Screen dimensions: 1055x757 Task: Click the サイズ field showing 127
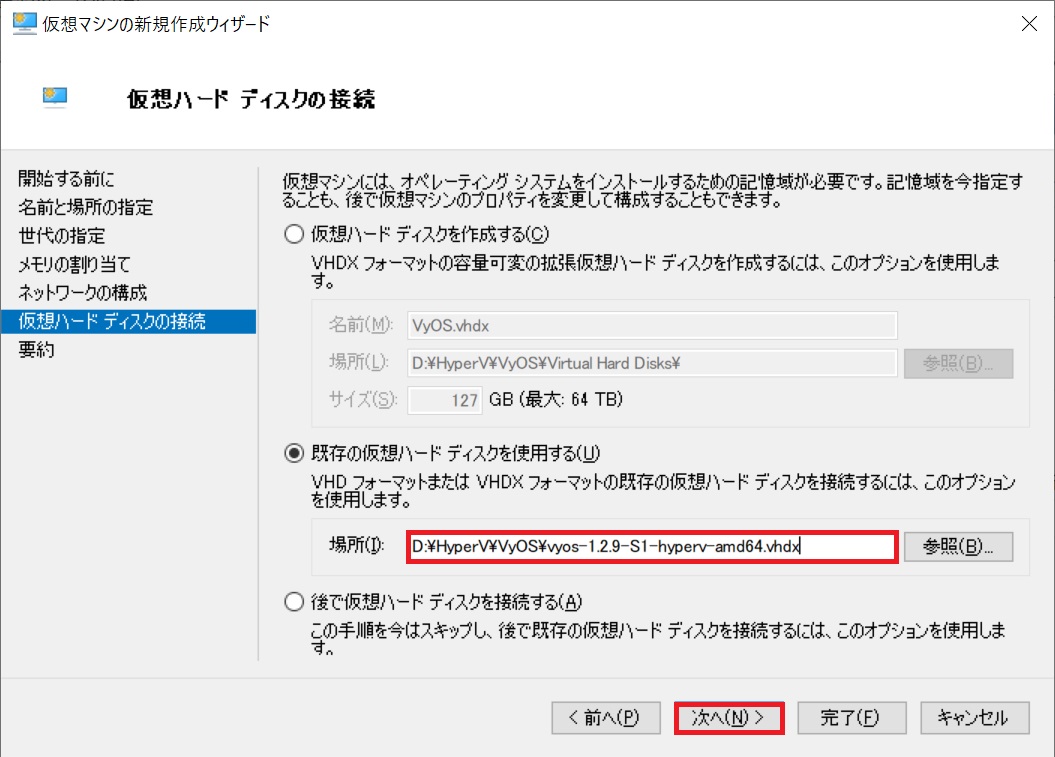[x=445, y=400]
